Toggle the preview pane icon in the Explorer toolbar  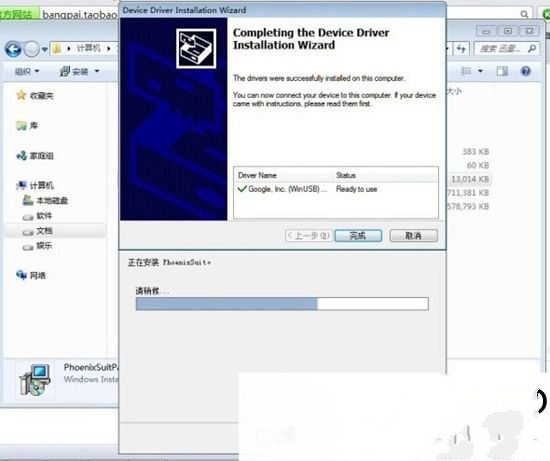(502, 71)
